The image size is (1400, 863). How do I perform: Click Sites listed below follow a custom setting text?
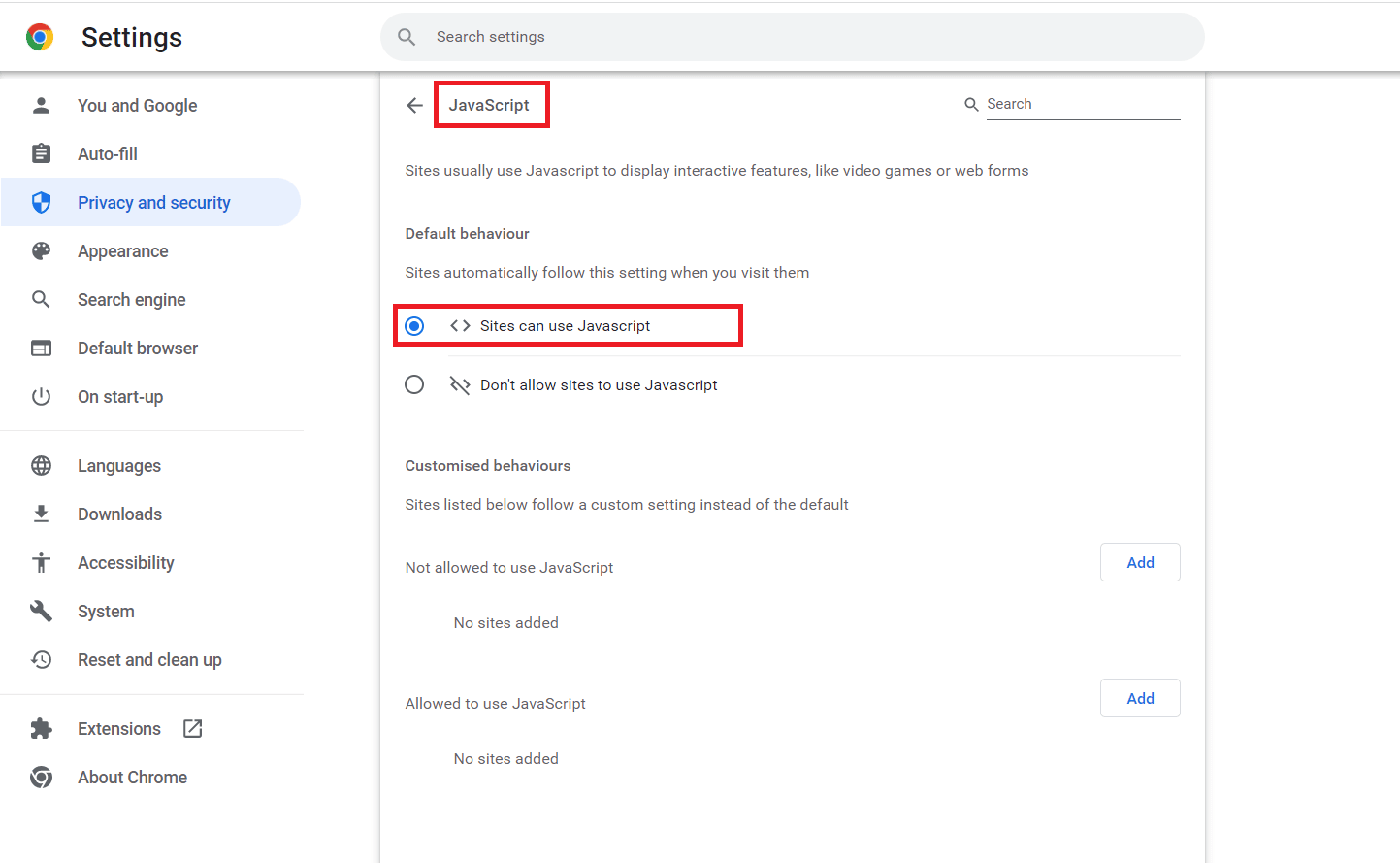pyautogui.click(x=627, y=505)
